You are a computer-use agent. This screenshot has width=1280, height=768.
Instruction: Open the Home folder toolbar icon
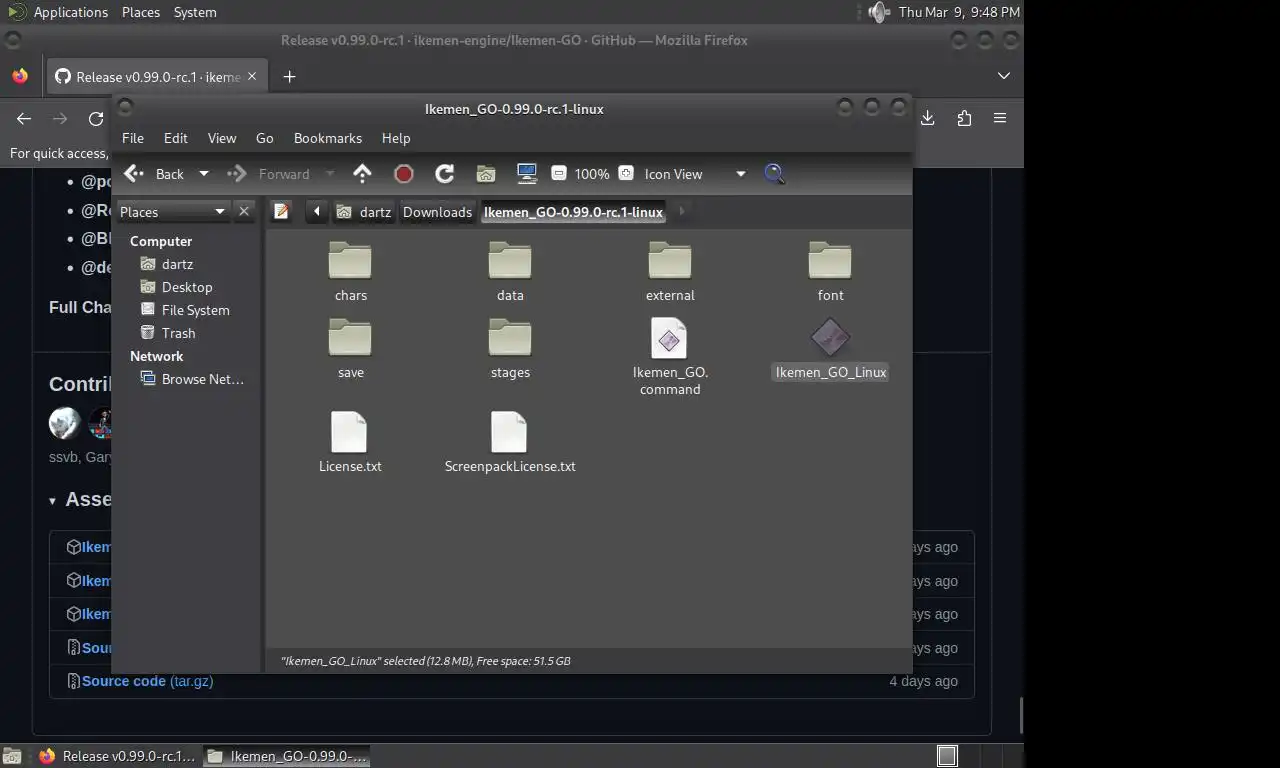tap(486, 174)
